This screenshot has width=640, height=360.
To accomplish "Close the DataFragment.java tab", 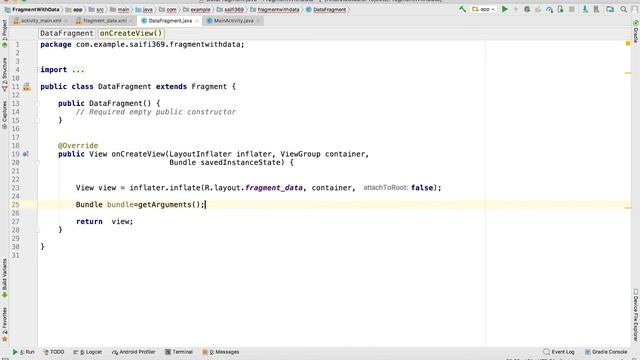I will point(197,21).
